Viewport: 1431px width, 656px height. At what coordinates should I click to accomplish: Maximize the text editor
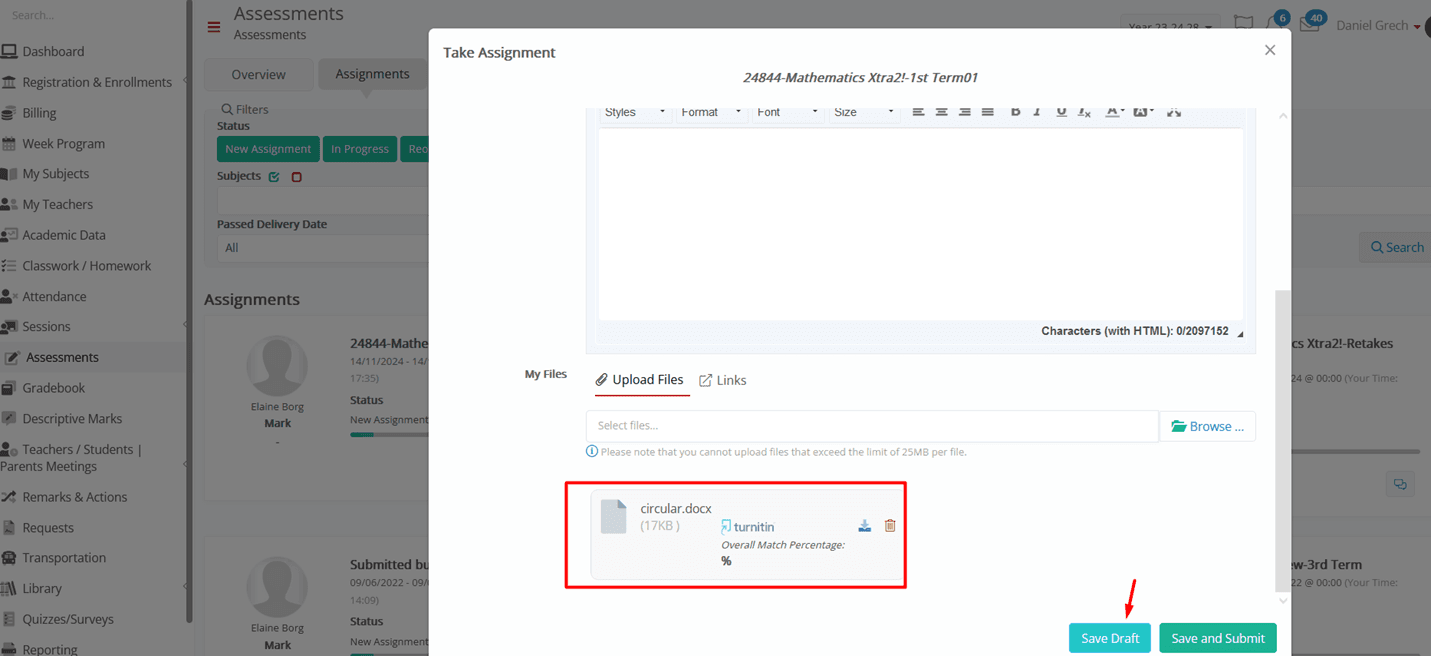(x=1174, y=112)
